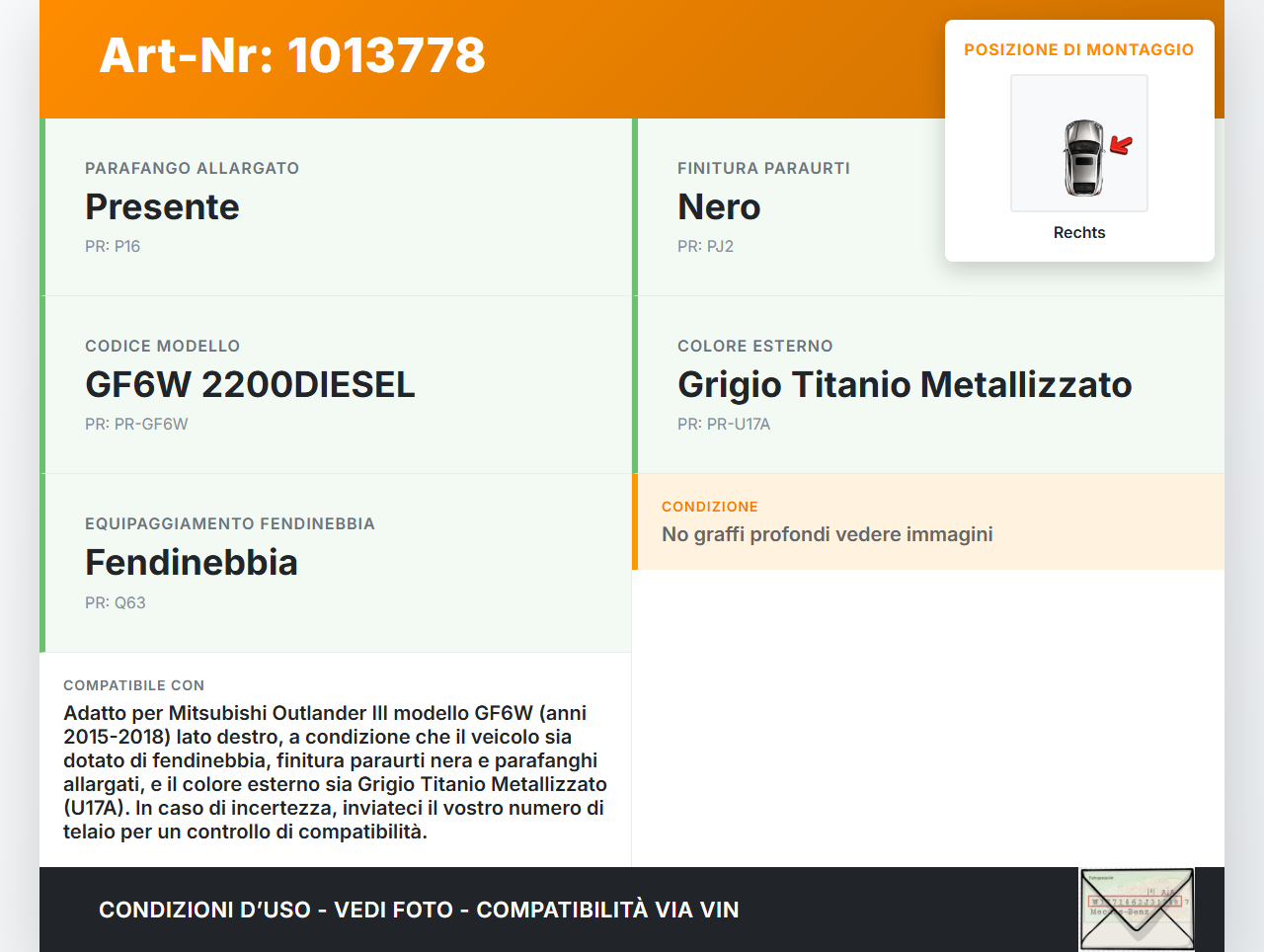The height and width of the screenshot is (952, 1264).
Task: Click the PR: Q63 code
Action: click(115, 603)
